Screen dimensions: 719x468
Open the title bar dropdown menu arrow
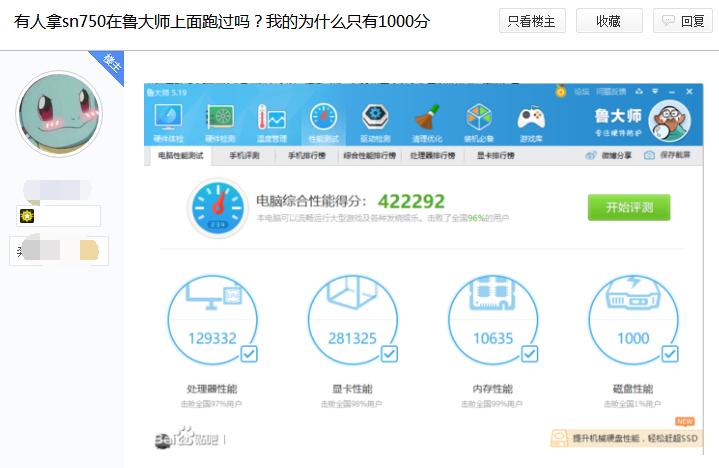pyautogui.click(x=655, y=92)
